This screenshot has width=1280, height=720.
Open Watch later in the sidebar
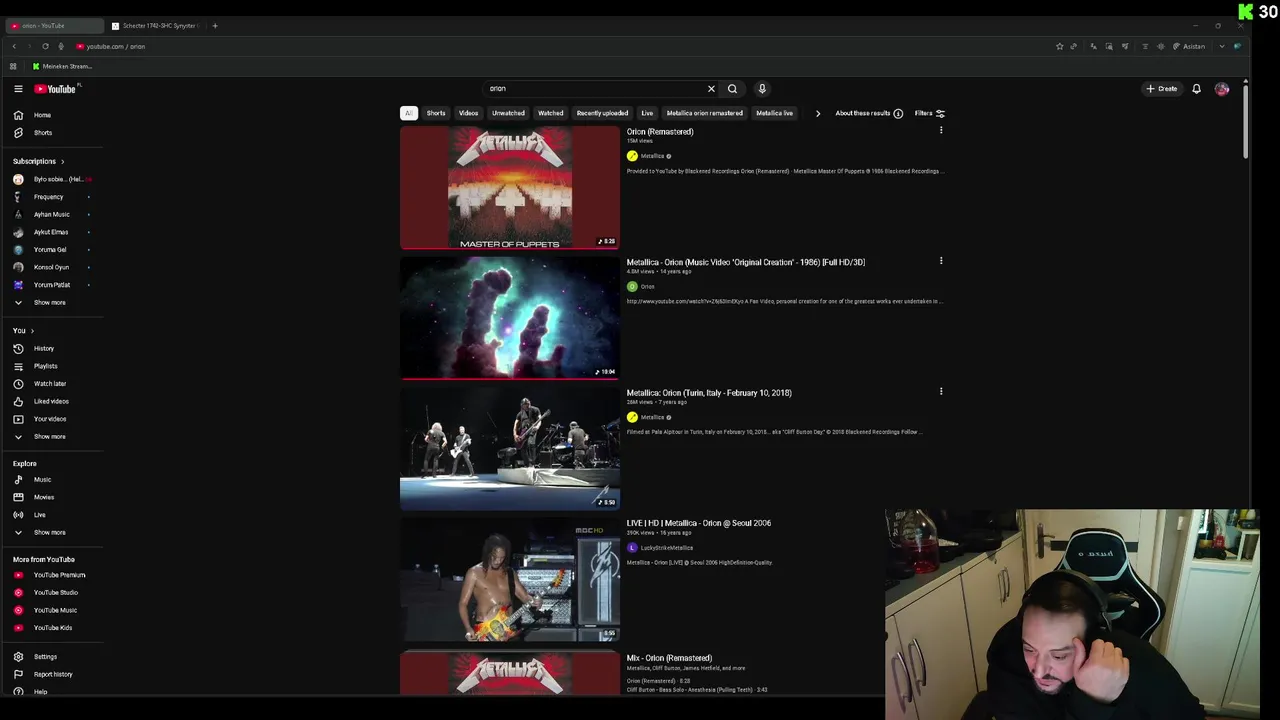[52, 384]
